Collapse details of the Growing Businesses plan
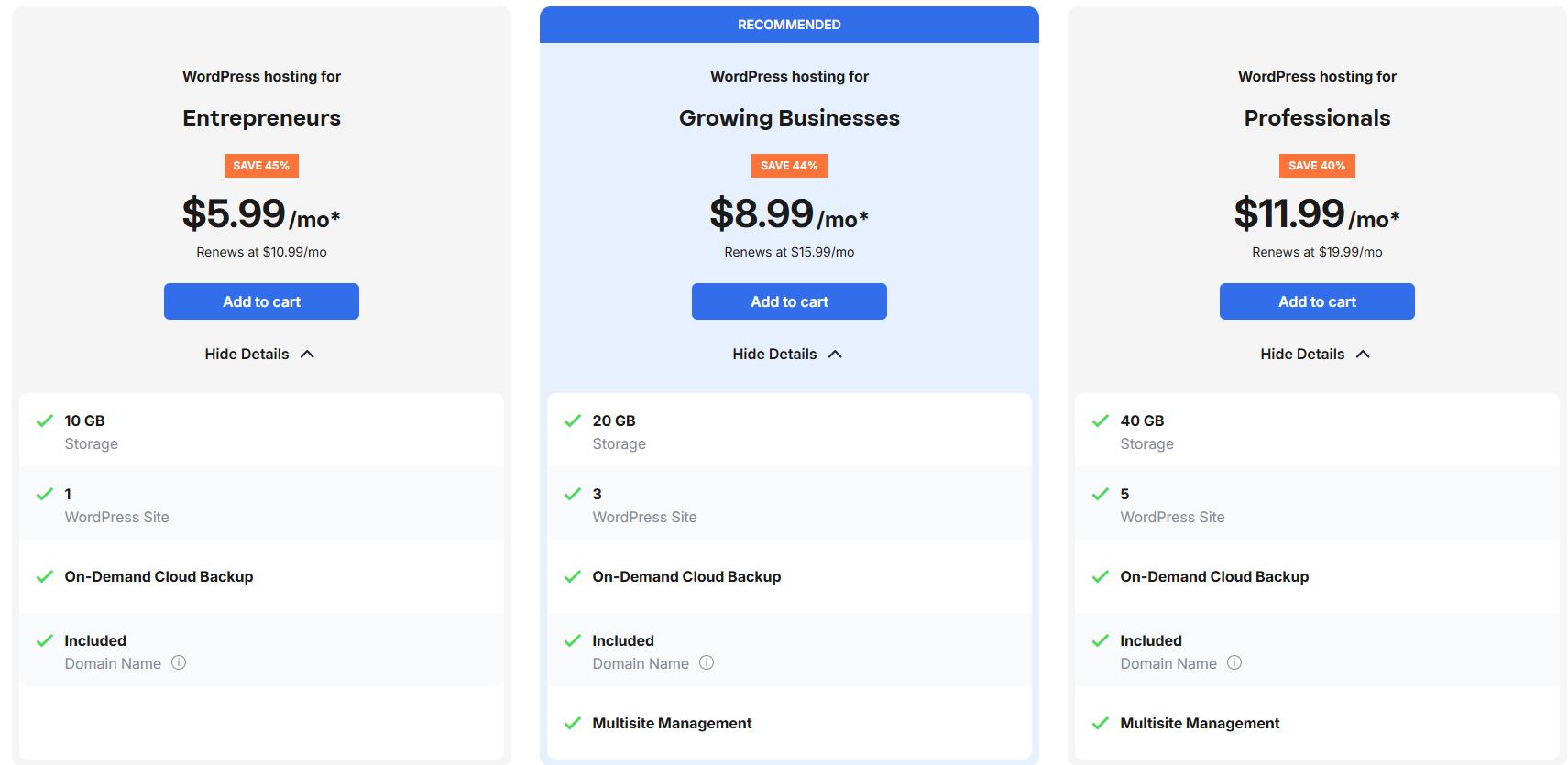The width and height of the screenshot is (1568, 765). pyautogui.click(x=788, y=354)
